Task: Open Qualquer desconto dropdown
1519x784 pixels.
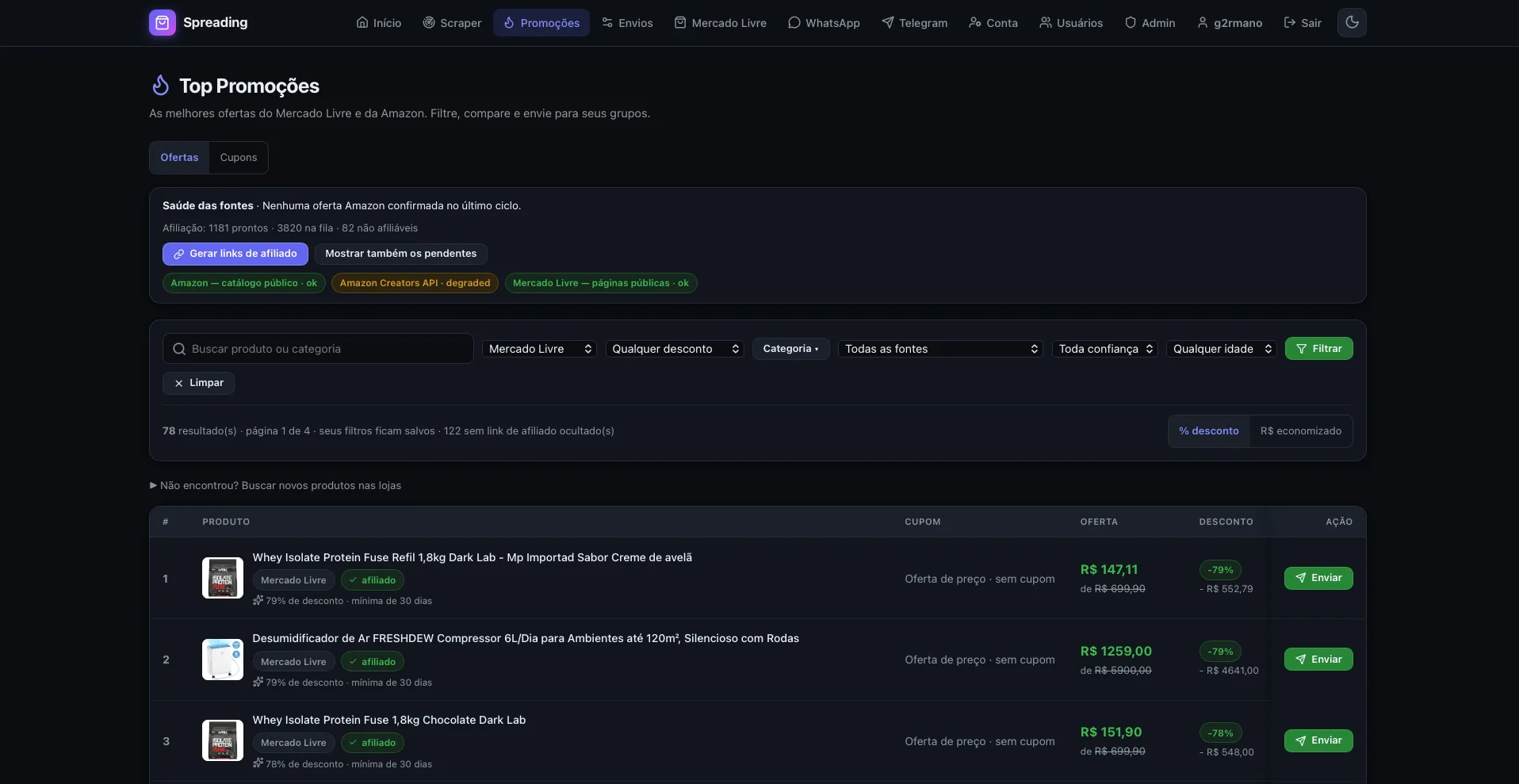Action: pos(675,349)
